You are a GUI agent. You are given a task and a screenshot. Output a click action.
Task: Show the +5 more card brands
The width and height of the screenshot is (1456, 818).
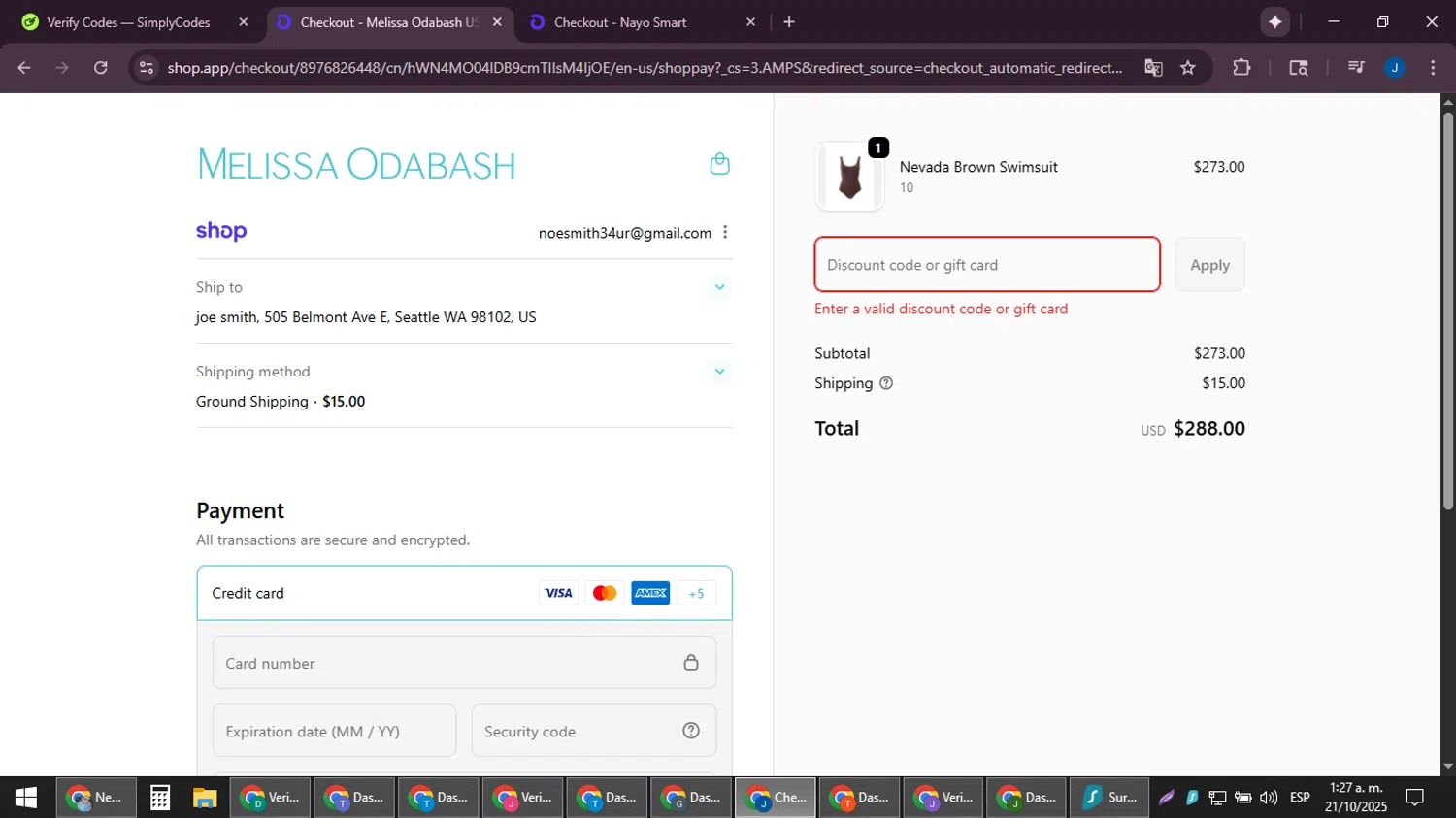pyautogui.click(x=696, y=593)
